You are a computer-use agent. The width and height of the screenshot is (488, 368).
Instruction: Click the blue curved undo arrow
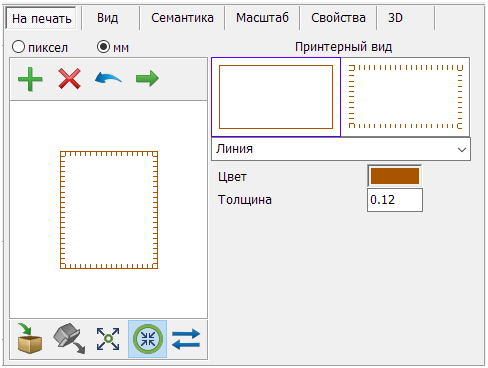pyautogui.click(x=108, y=78)
